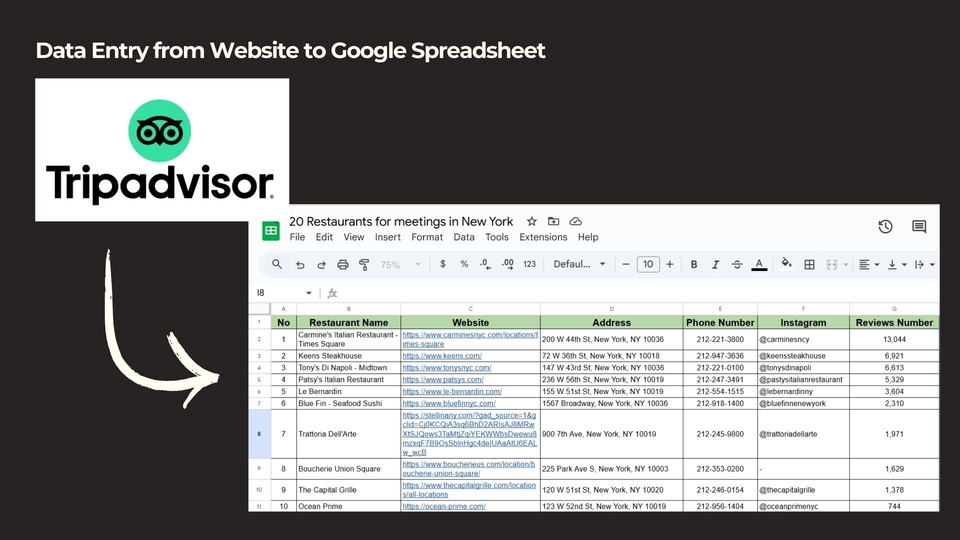960x540 pixels.
Task: Select the paint format tool
Action: click(x=364, y=264)
